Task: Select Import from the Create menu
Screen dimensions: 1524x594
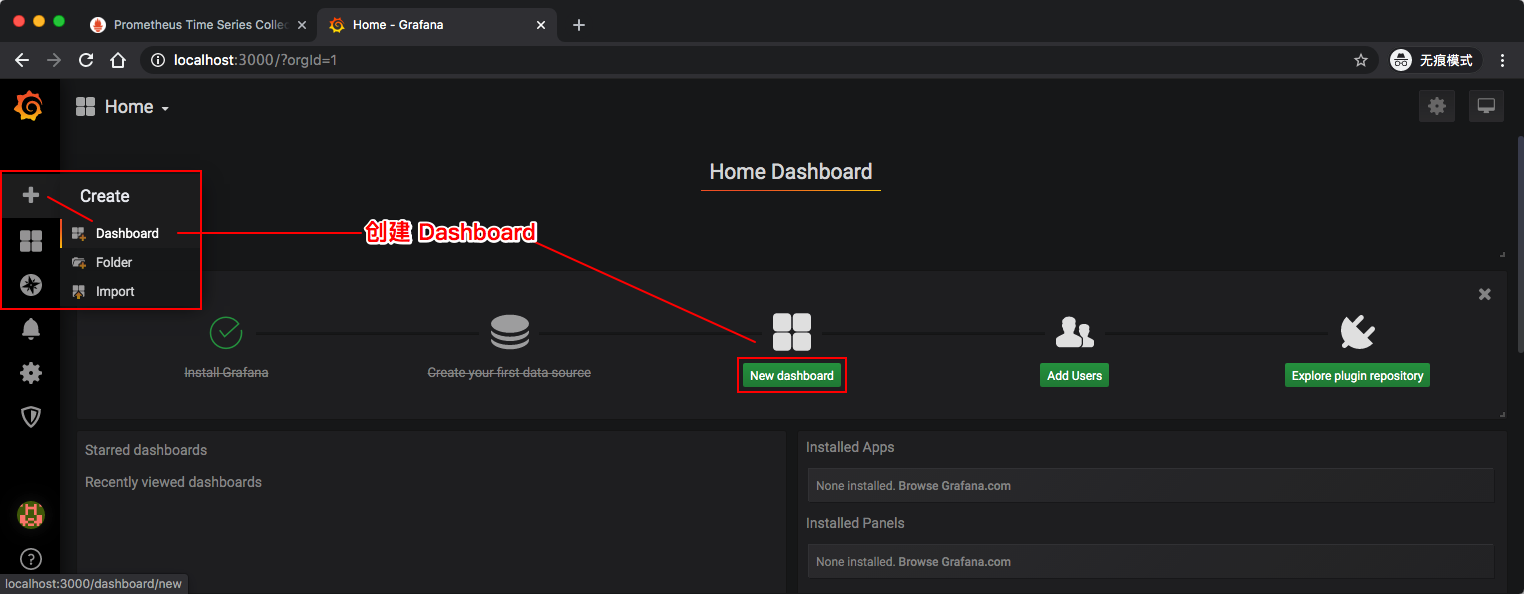Action: 115,291
